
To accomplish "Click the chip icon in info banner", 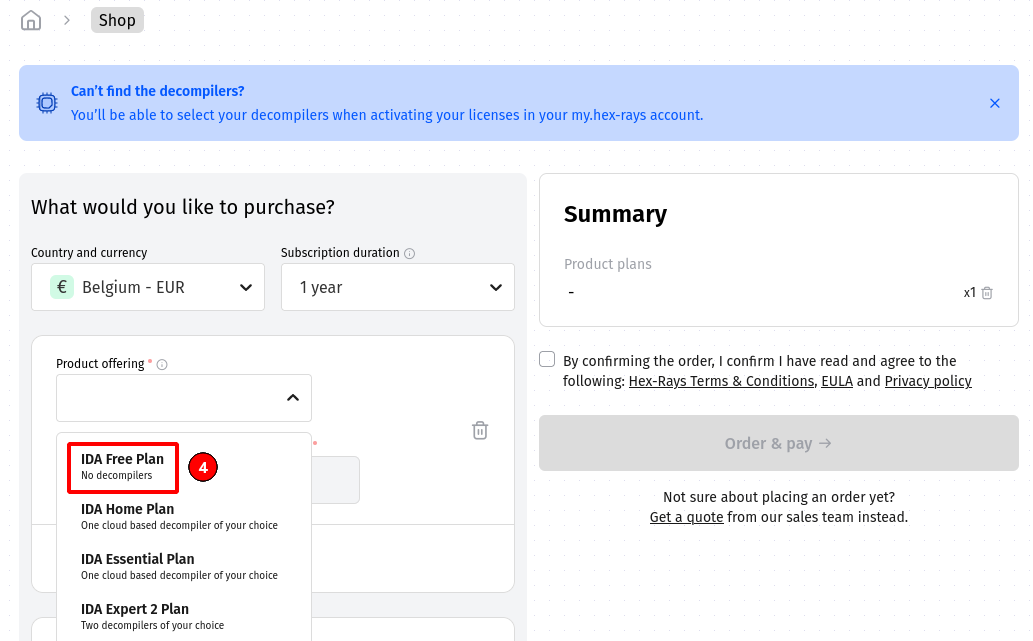I will [47, 103].
